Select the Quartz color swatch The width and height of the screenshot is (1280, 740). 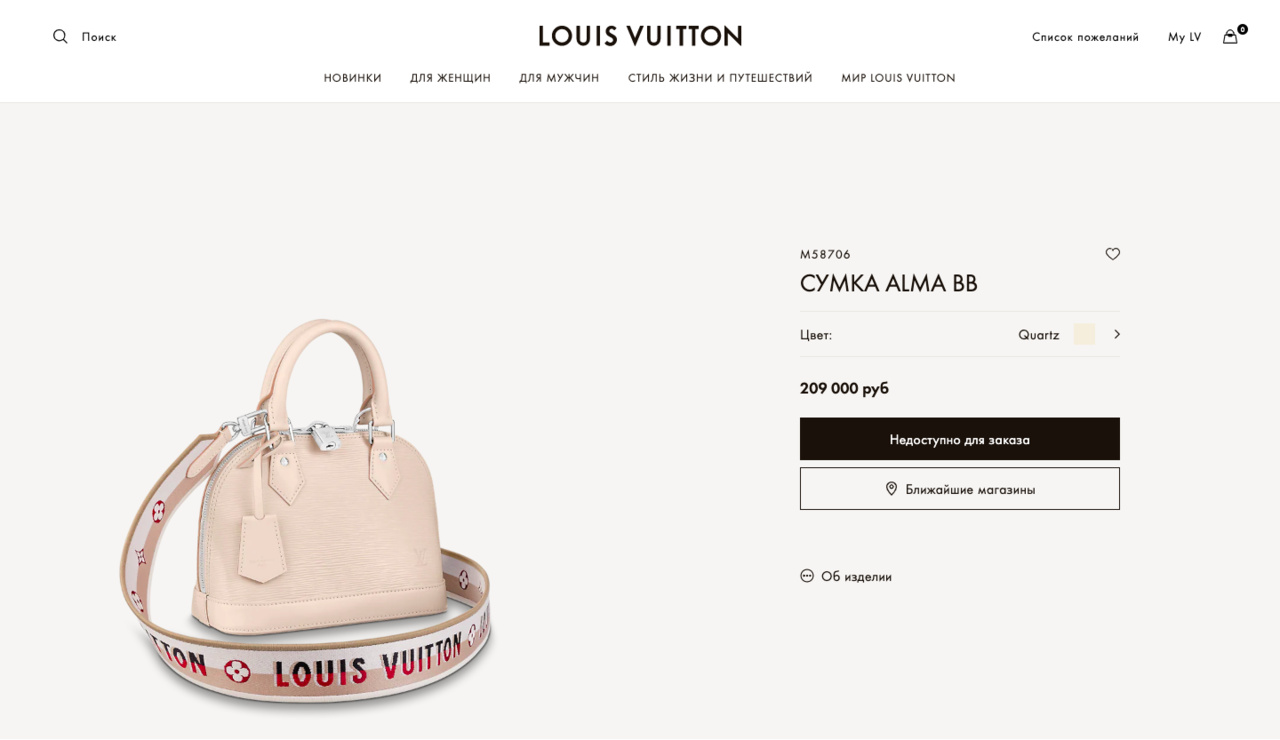tap(1084, 334)
